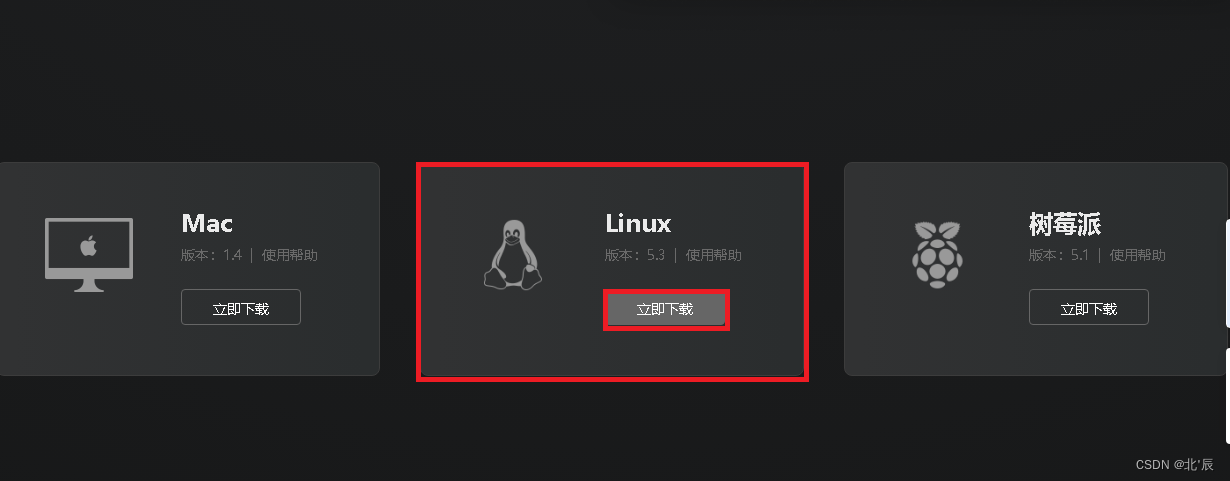Select the Mac heading text
This screenshot has width=1230, height=481.
(x=207, y=222)
